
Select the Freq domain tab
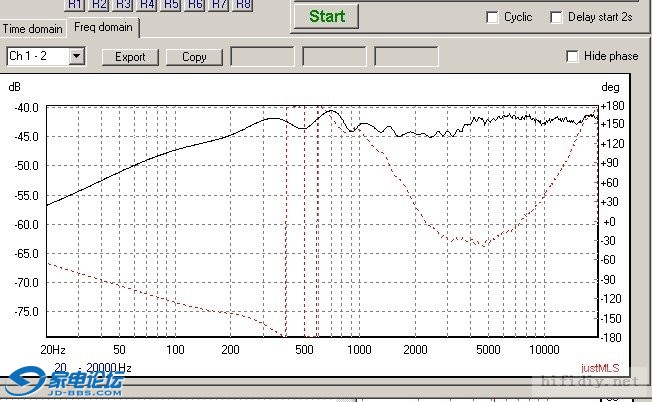pyautogui.click(x=103, y=28)
